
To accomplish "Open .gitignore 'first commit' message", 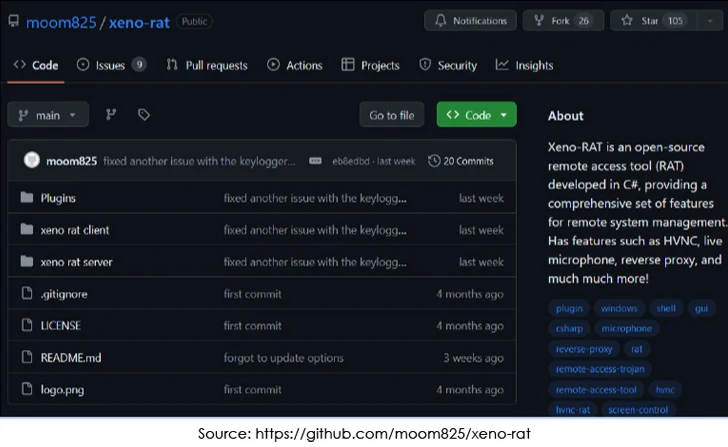I will click(x=253, y=294).
